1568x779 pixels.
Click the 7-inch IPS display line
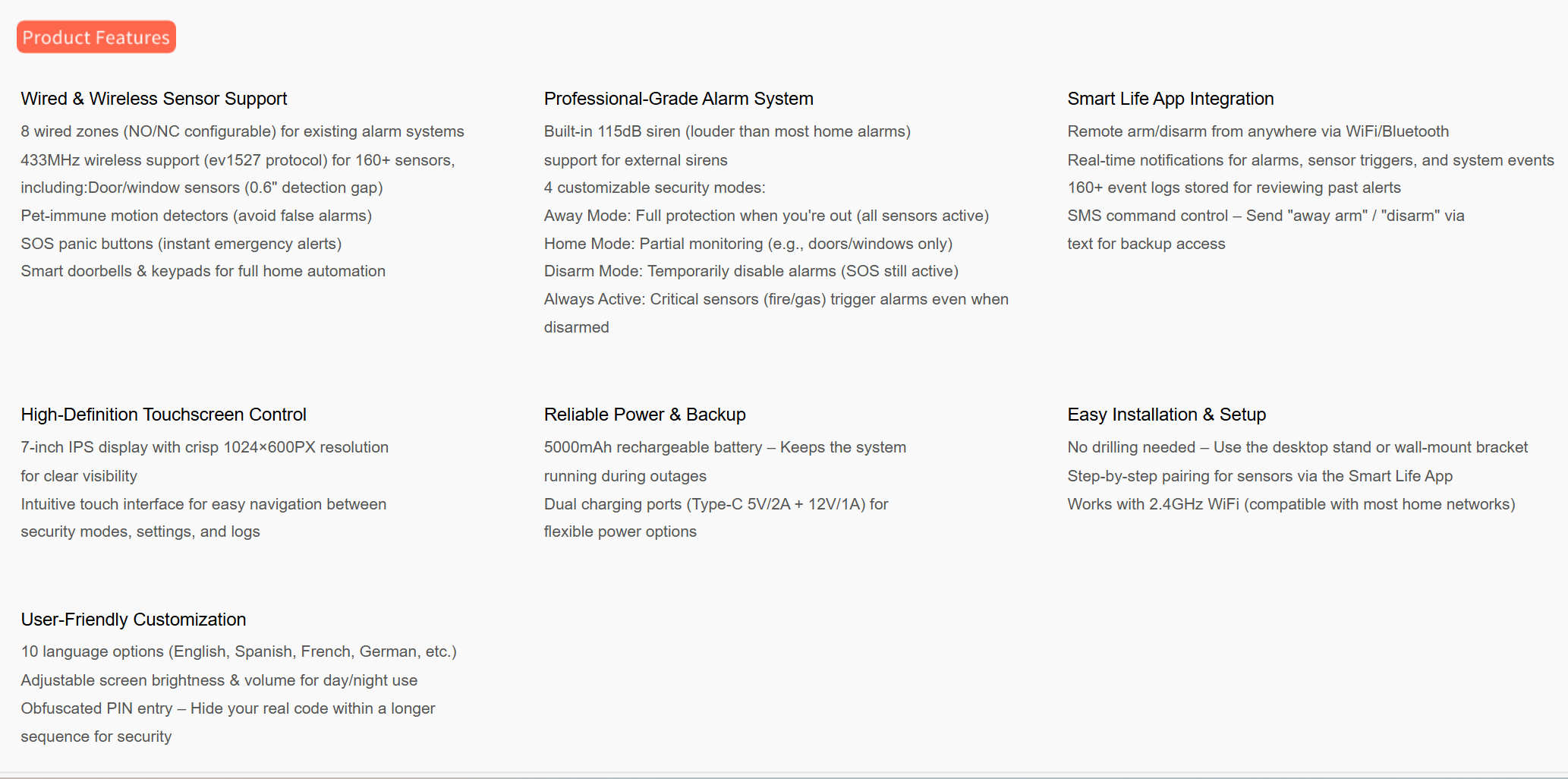(204, 447)
